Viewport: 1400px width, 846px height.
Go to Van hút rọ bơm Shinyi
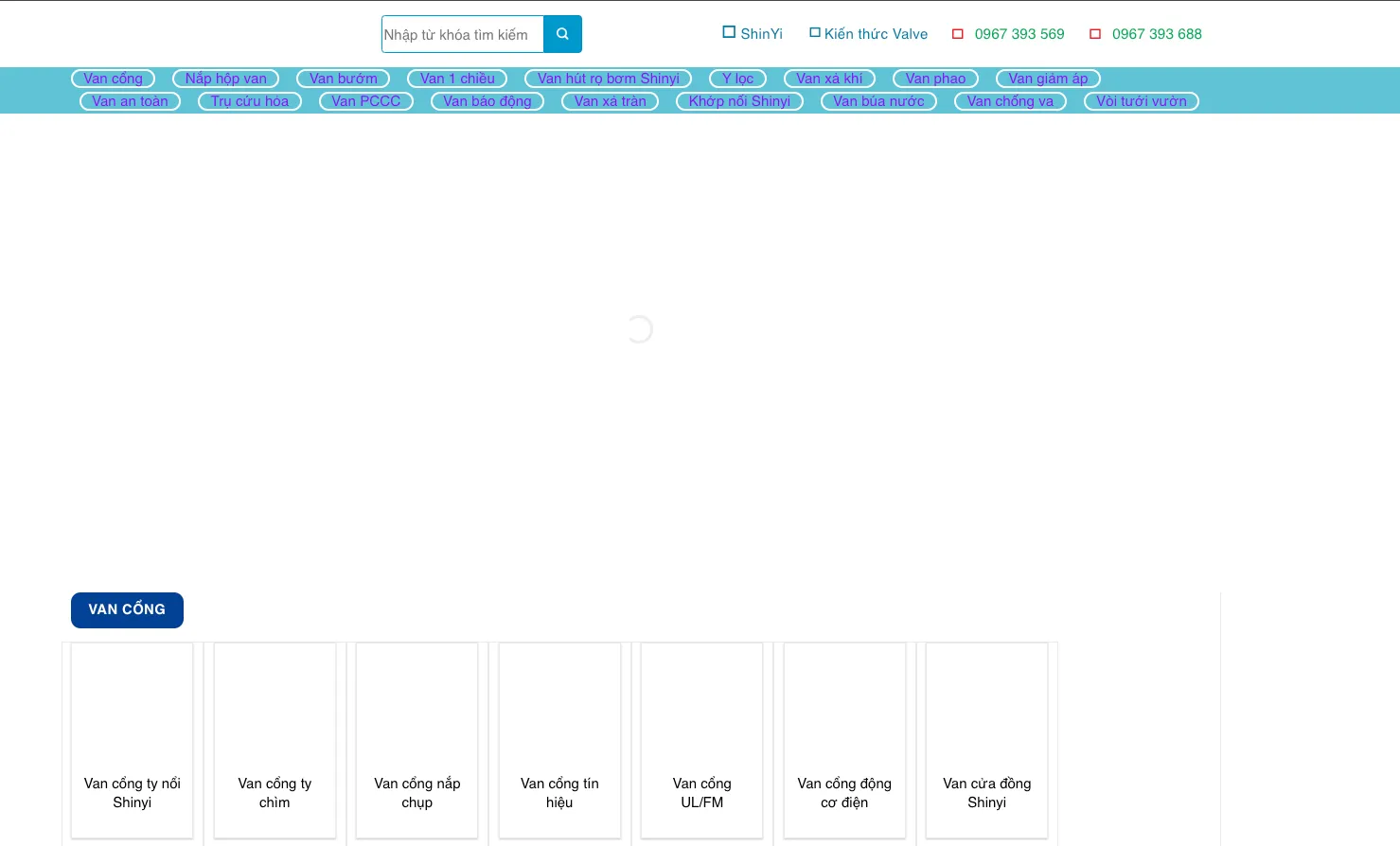[608, 79]
